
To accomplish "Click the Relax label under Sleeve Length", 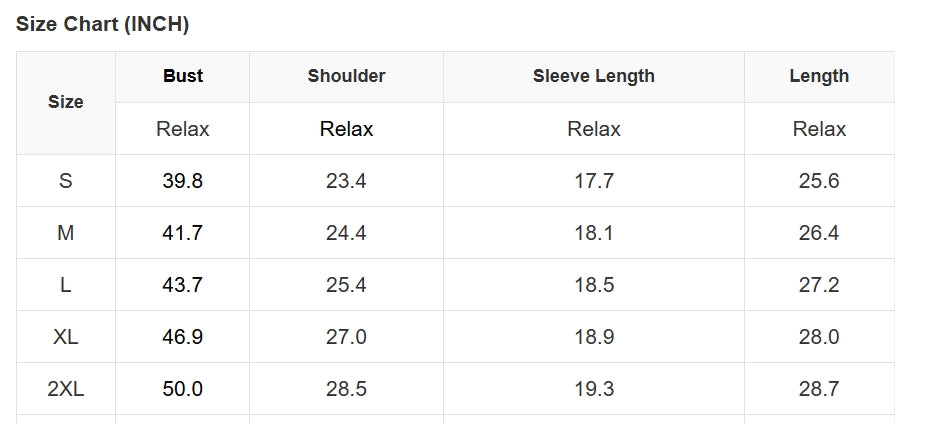I will (x=594, y=129).
